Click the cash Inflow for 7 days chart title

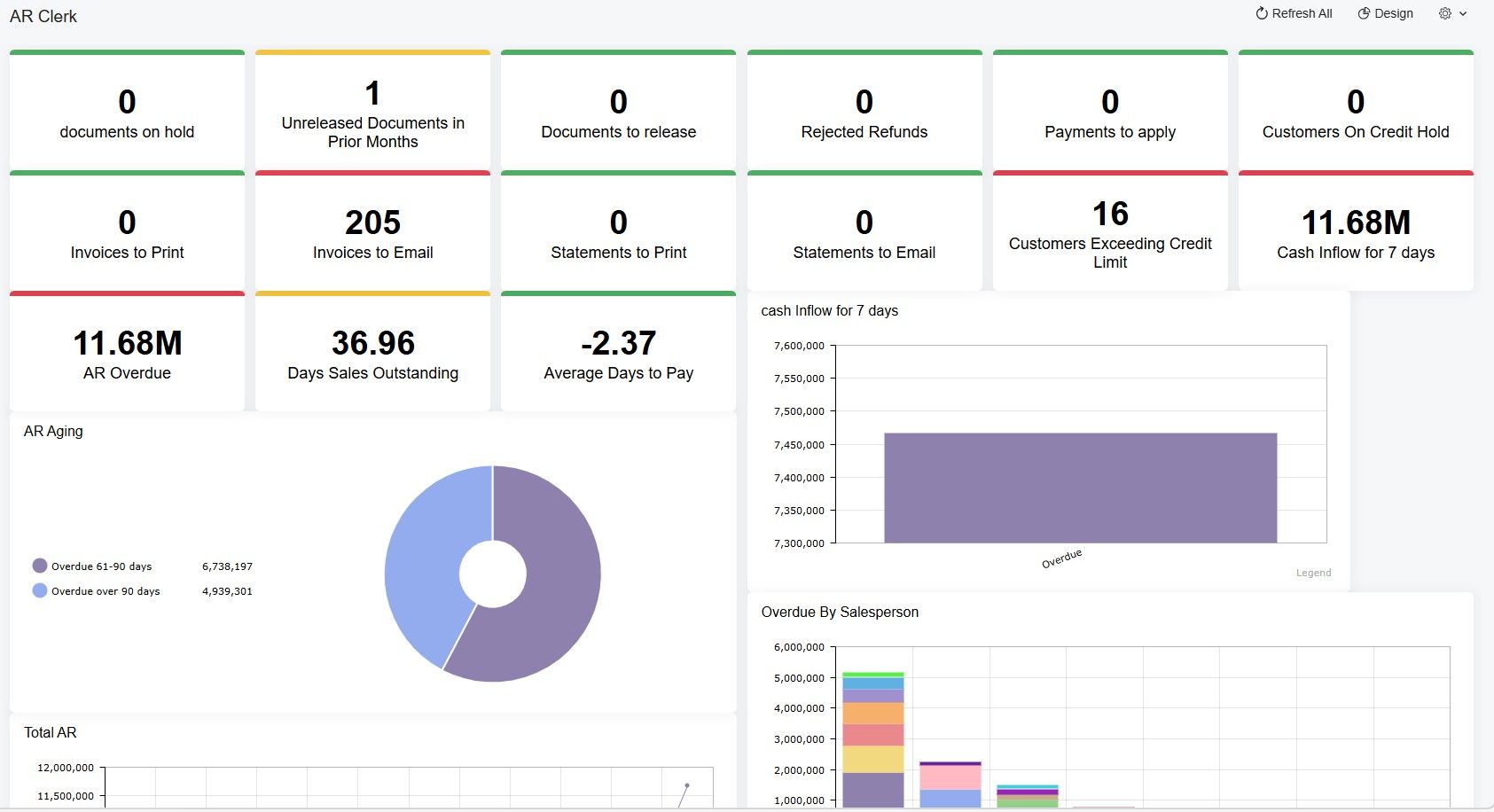(829, 310)
